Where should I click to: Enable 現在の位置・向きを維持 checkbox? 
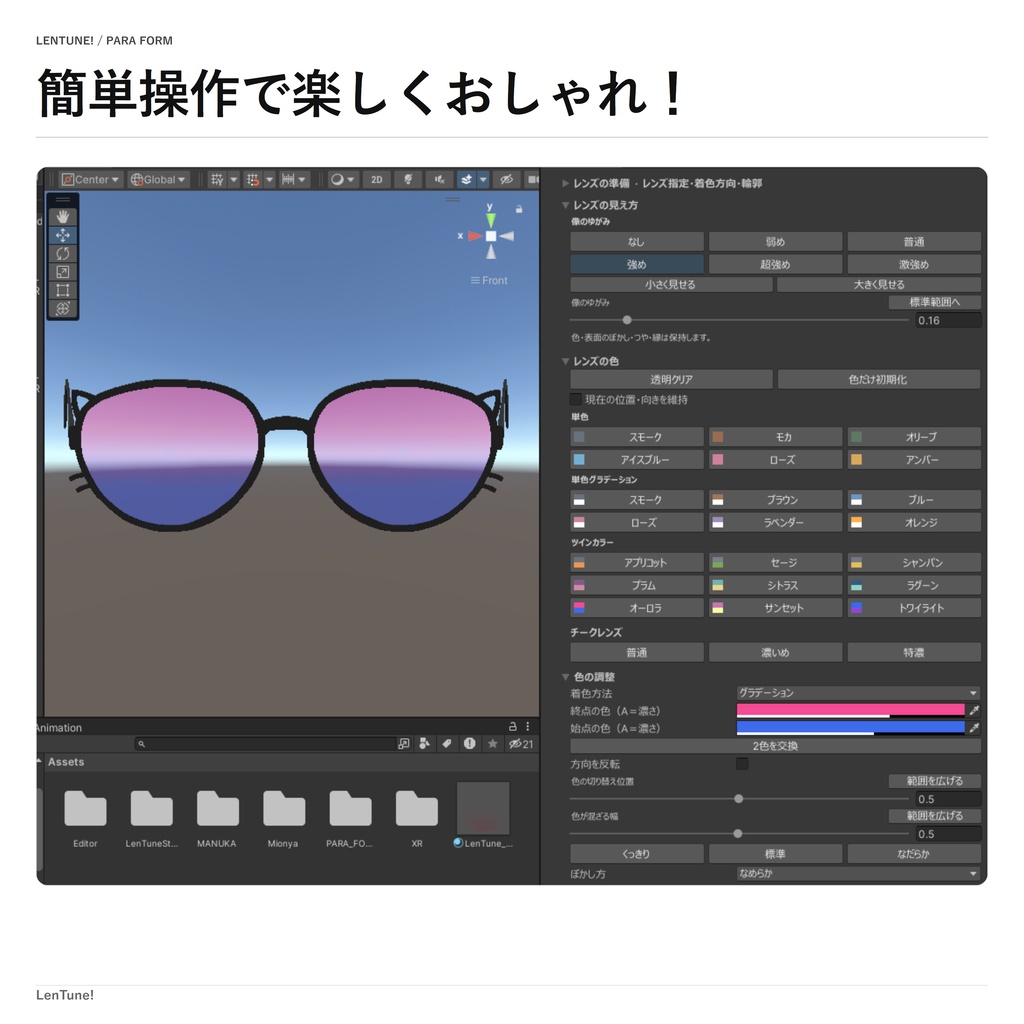point(576,399)
